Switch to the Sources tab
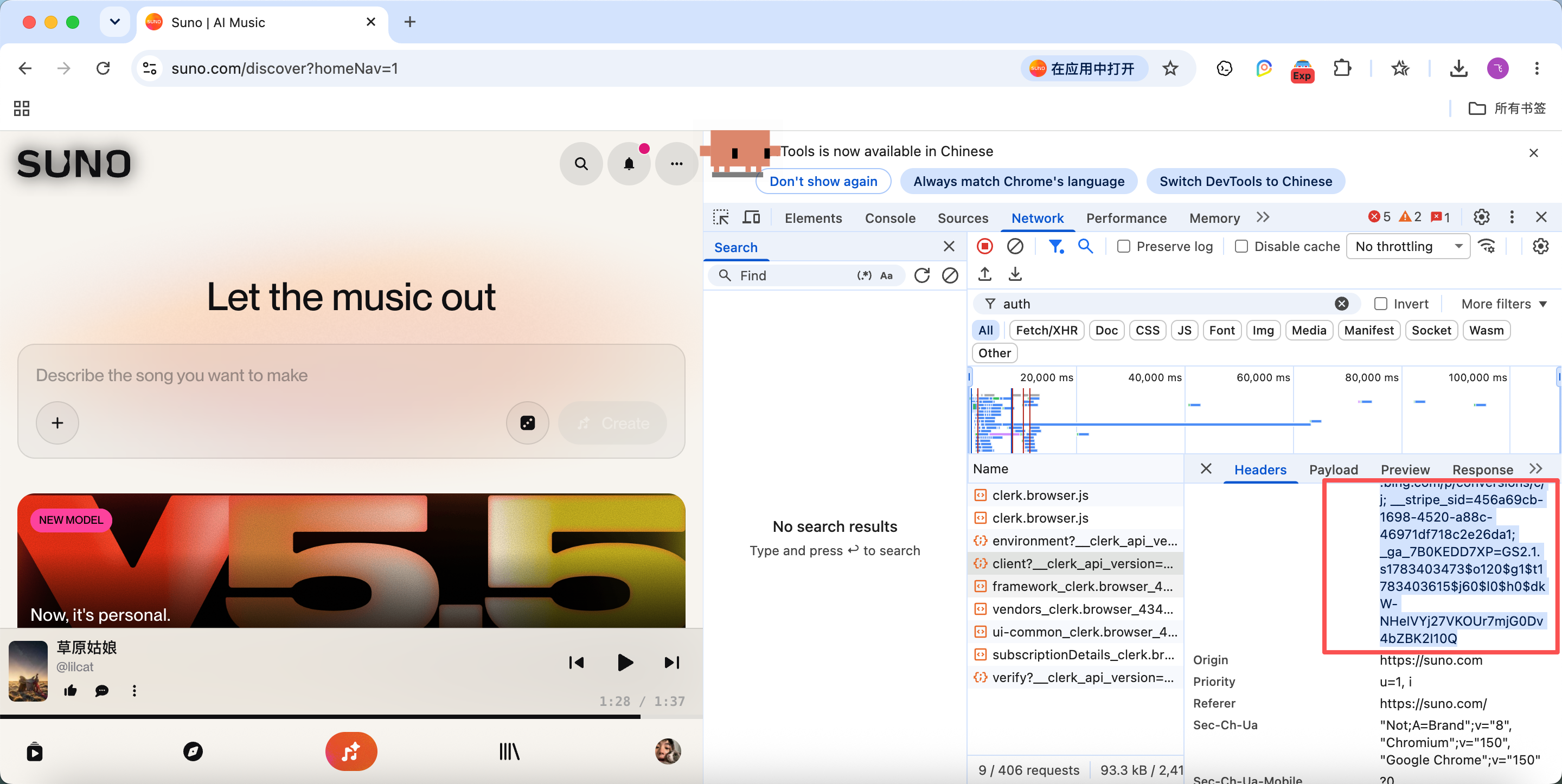 coord(963,219)
